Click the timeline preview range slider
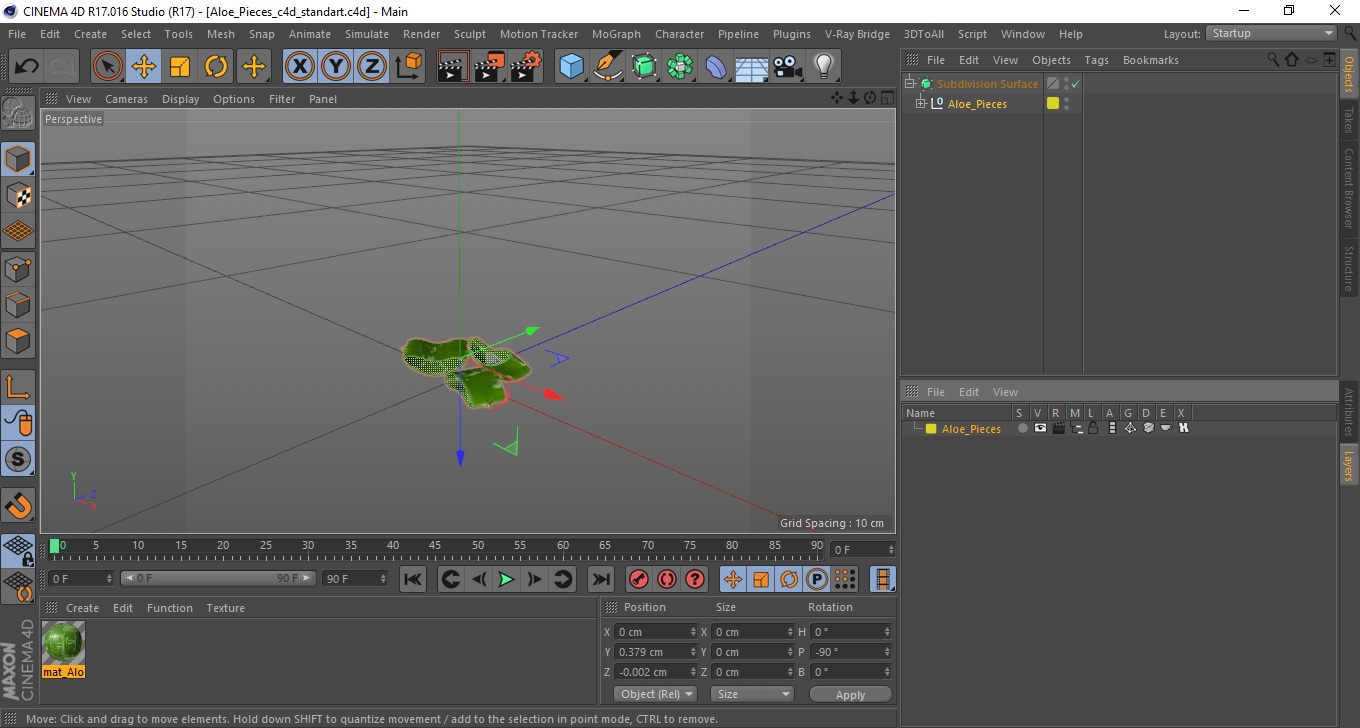 pyautogui.click(x=219, y=578)
